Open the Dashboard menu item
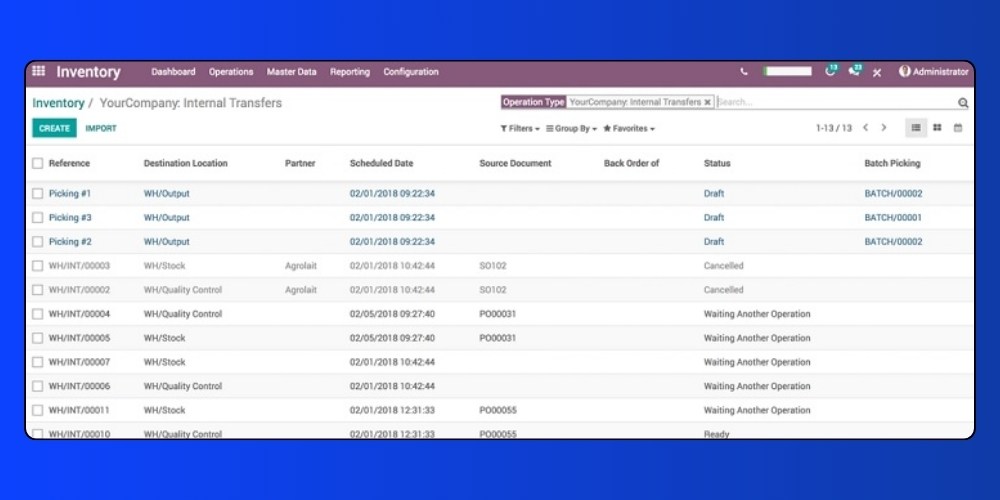 173,72
